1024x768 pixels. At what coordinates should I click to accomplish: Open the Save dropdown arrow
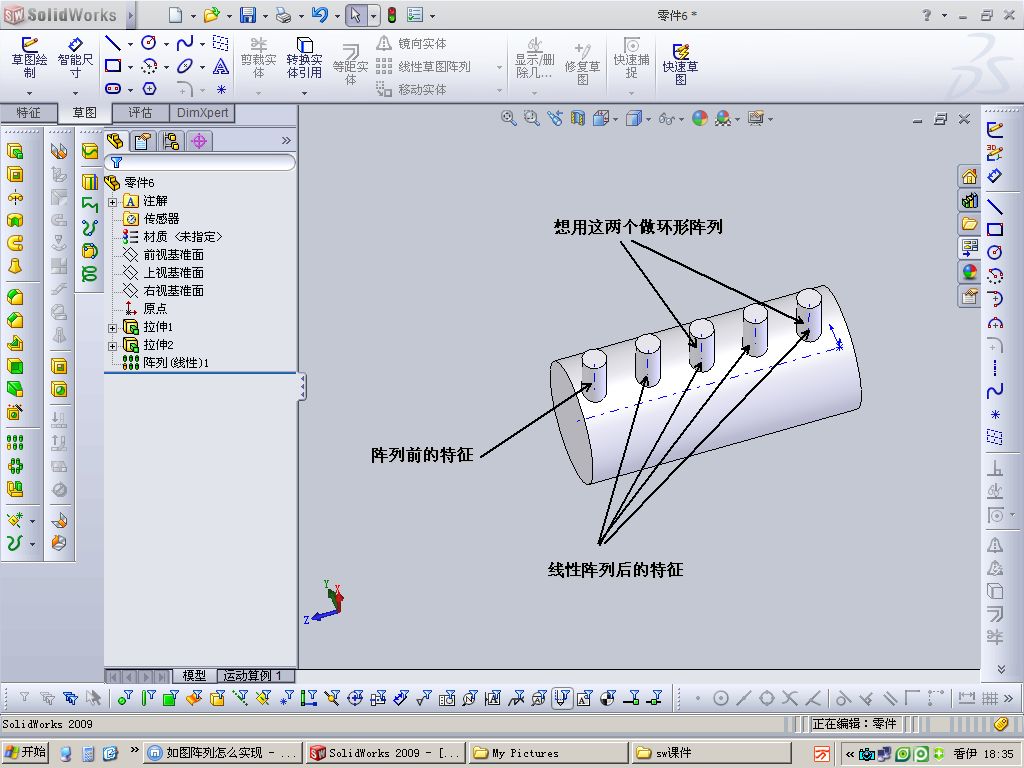click(265, 16)
